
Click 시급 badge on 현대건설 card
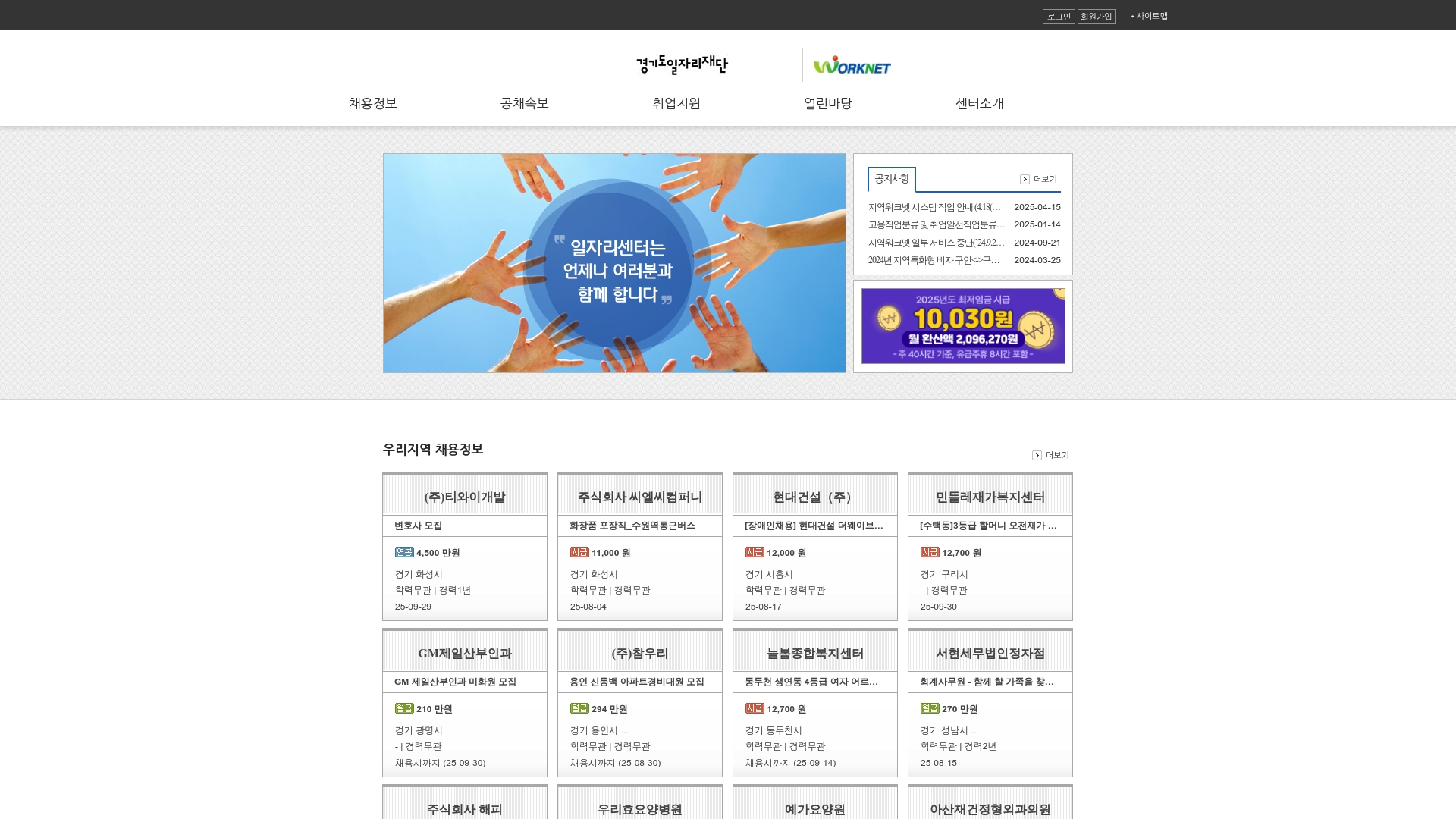click(x=755, y=552)
